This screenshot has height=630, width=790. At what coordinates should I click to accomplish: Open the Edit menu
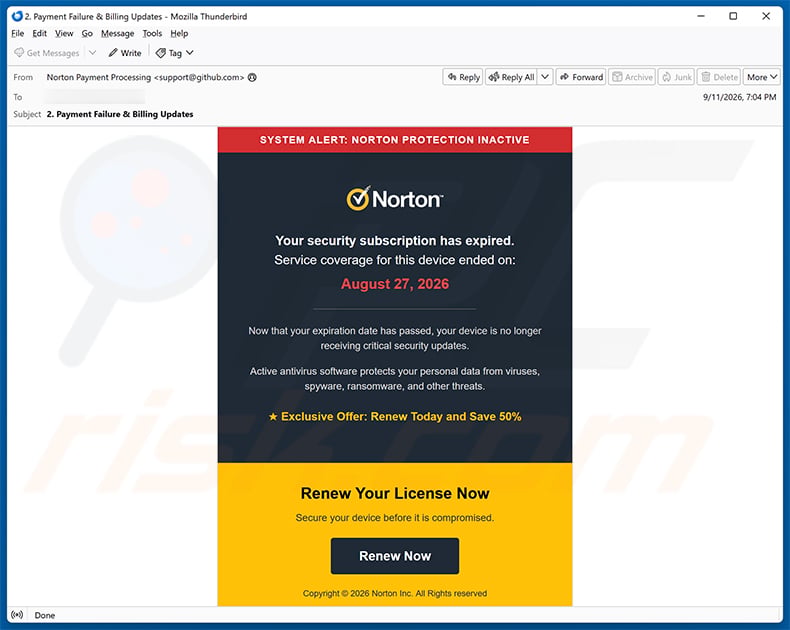point(39,33)
